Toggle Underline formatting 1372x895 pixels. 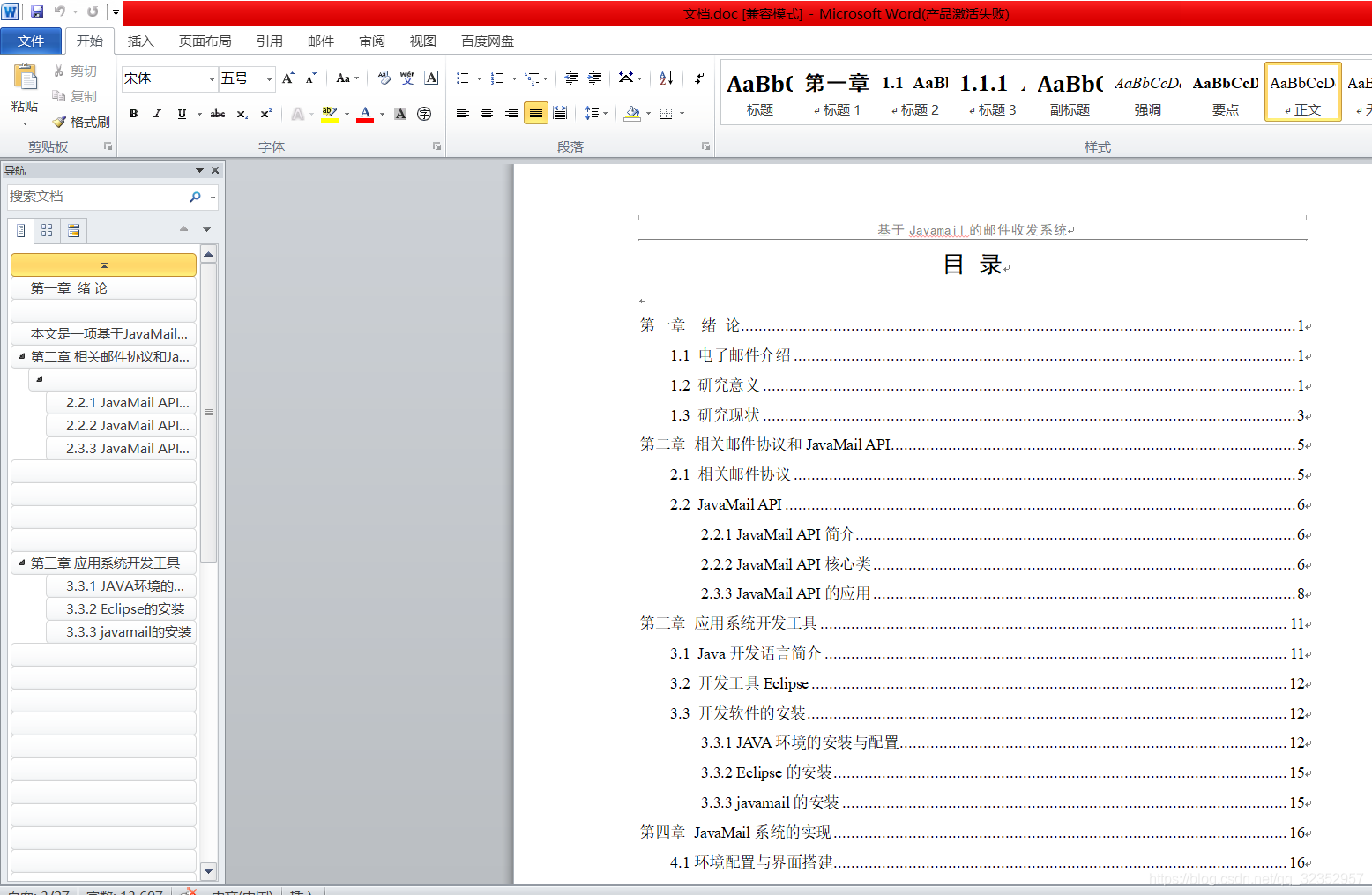point(182,114)
